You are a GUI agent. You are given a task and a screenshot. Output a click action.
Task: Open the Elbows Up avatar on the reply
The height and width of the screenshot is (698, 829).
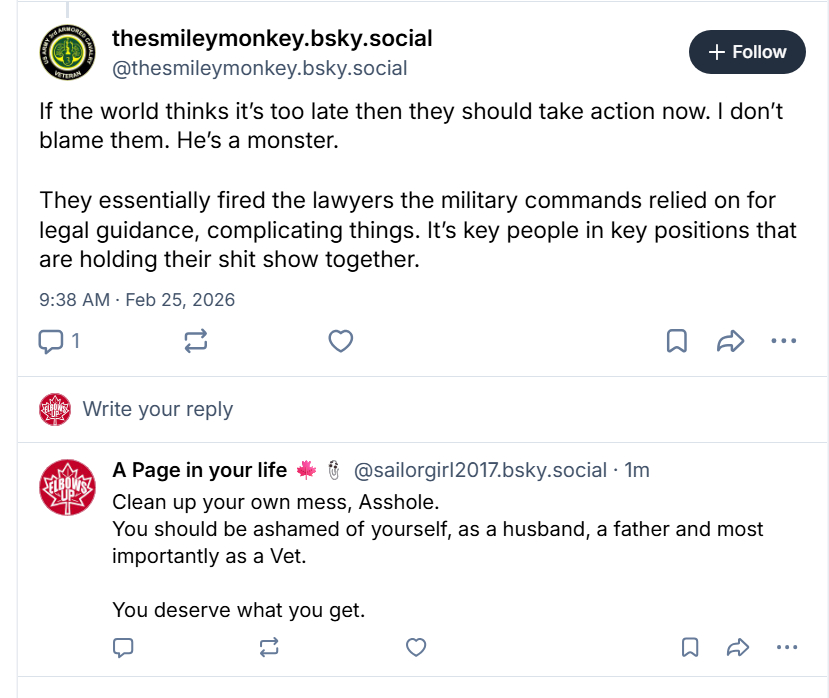67,487
